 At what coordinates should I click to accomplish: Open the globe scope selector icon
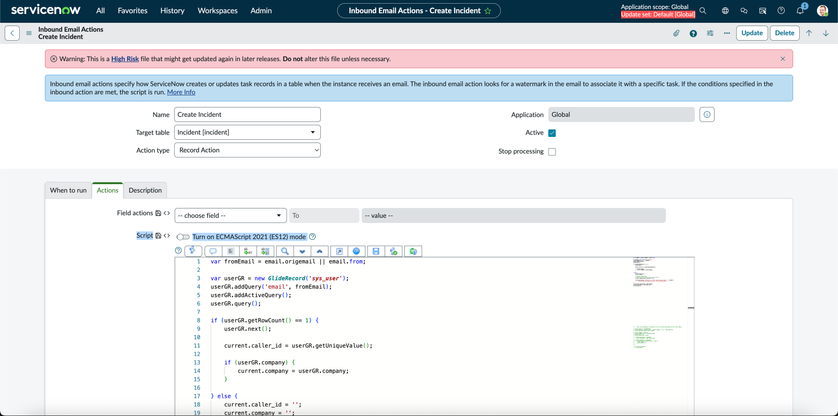point(725,11)
